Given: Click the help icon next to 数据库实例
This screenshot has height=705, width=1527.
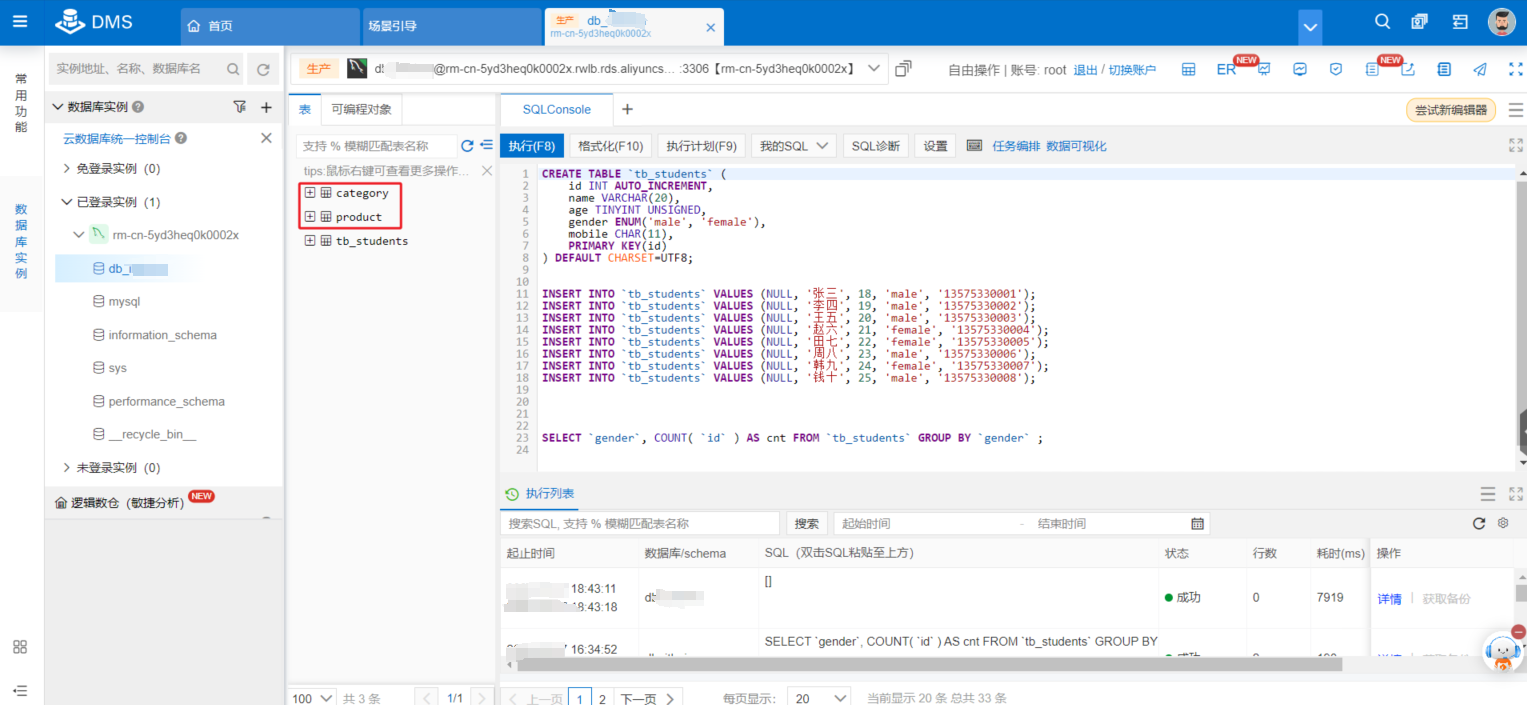Looking at the screenshot, I should (x=138, y=107).
